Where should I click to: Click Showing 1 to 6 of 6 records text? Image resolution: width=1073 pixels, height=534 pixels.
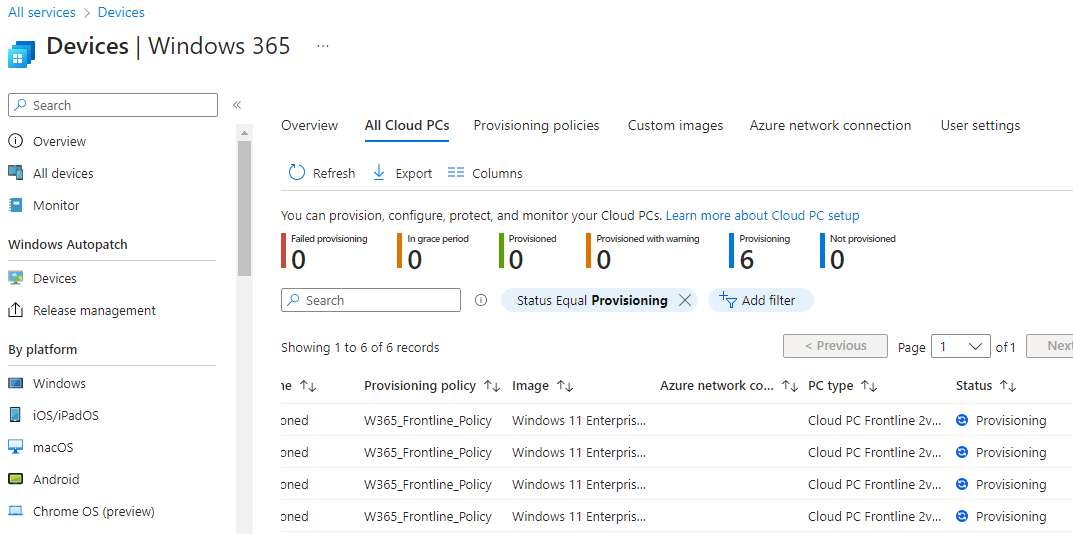tap(360, 348)
